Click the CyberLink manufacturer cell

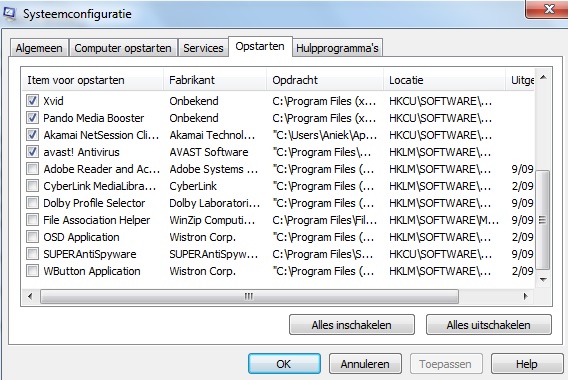pos(193,186)
